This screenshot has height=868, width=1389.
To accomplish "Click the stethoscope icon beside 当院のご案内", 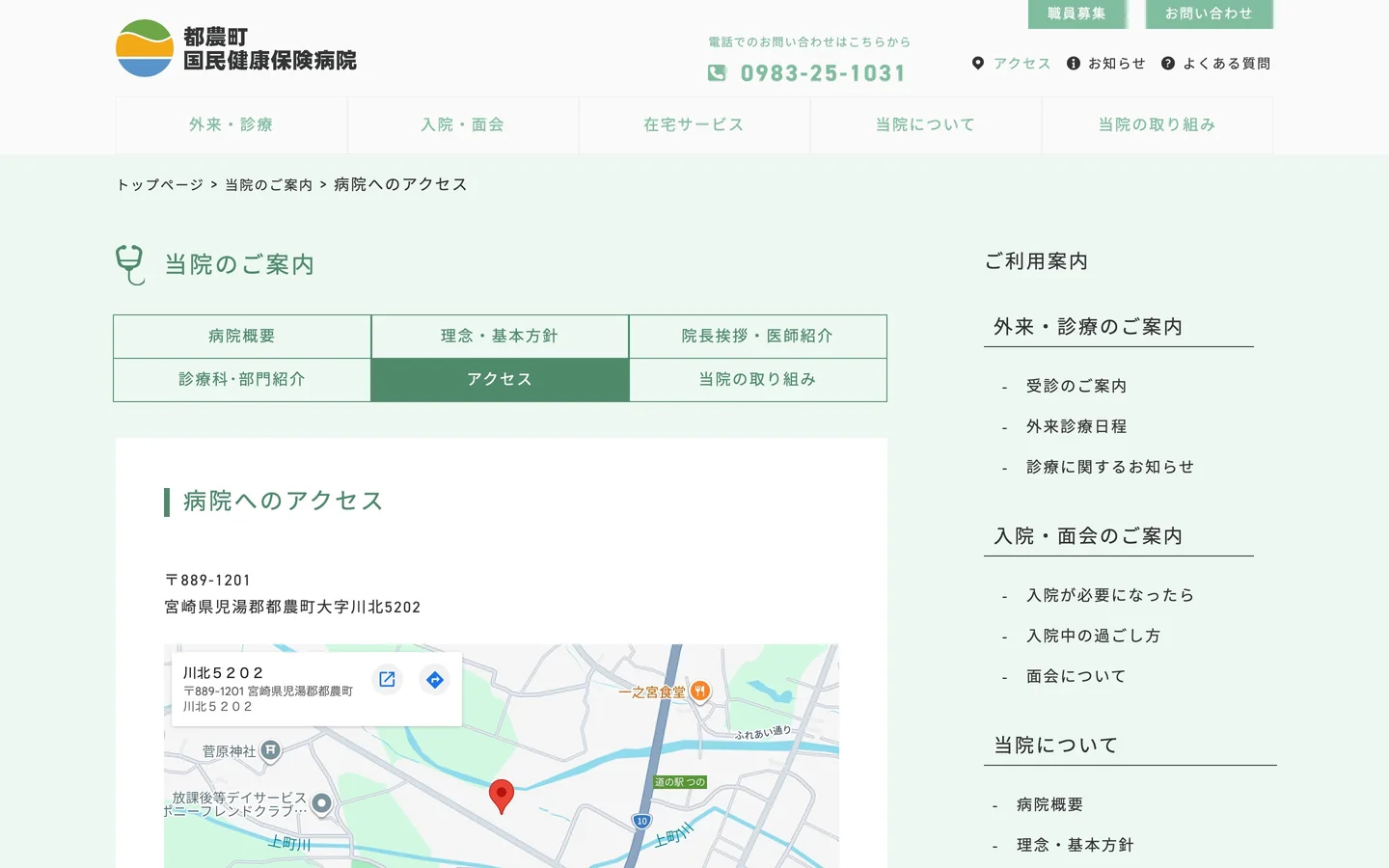I will click(130, 264).
